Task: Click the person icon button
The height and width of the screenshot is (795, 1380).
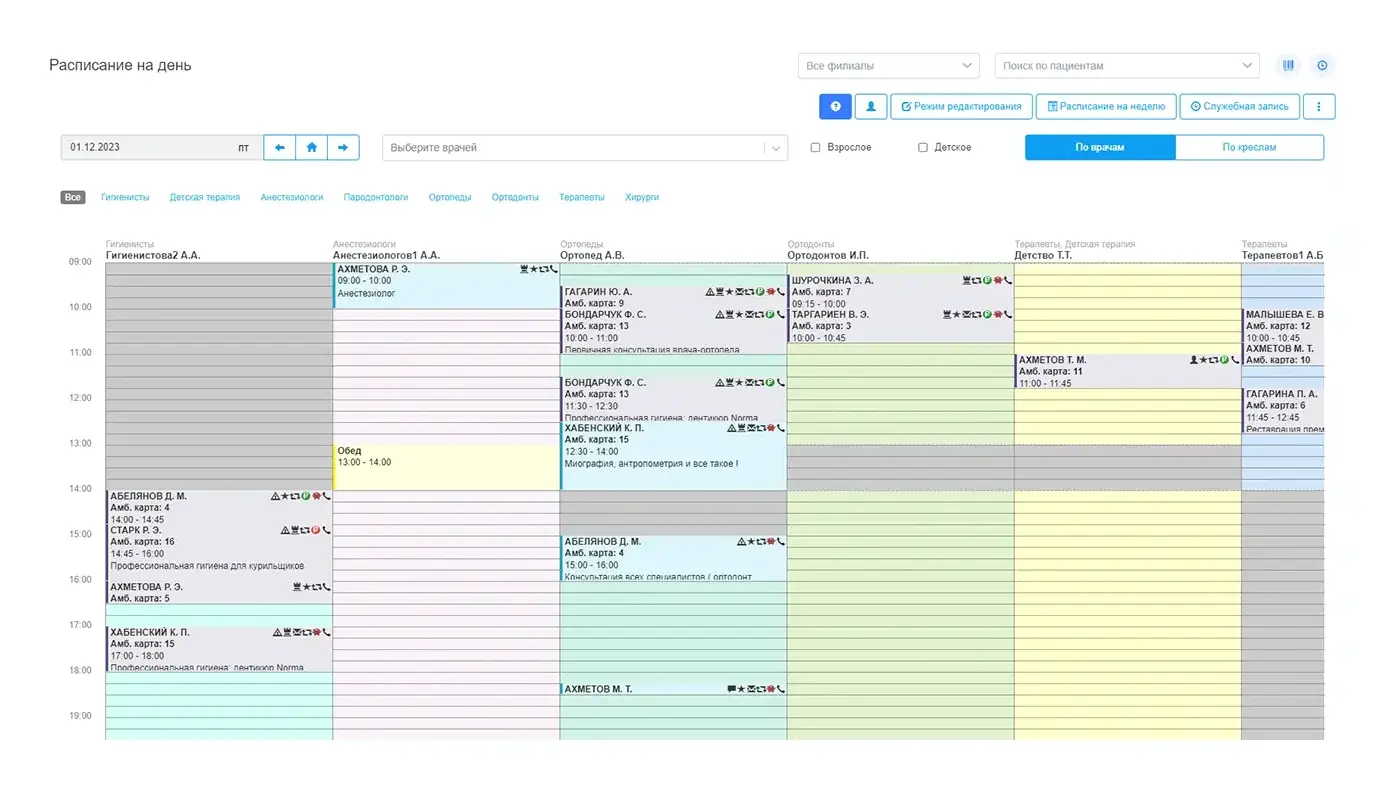Action: pyautogui.click(x=871, y=106)
